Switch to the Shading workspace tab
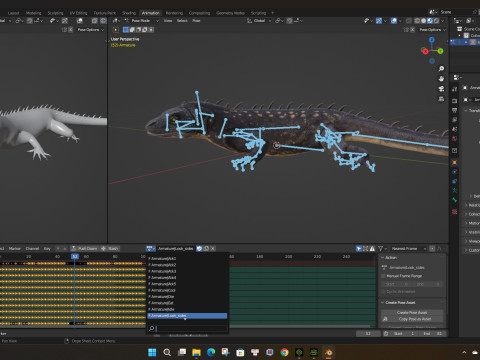 (129, 13)
